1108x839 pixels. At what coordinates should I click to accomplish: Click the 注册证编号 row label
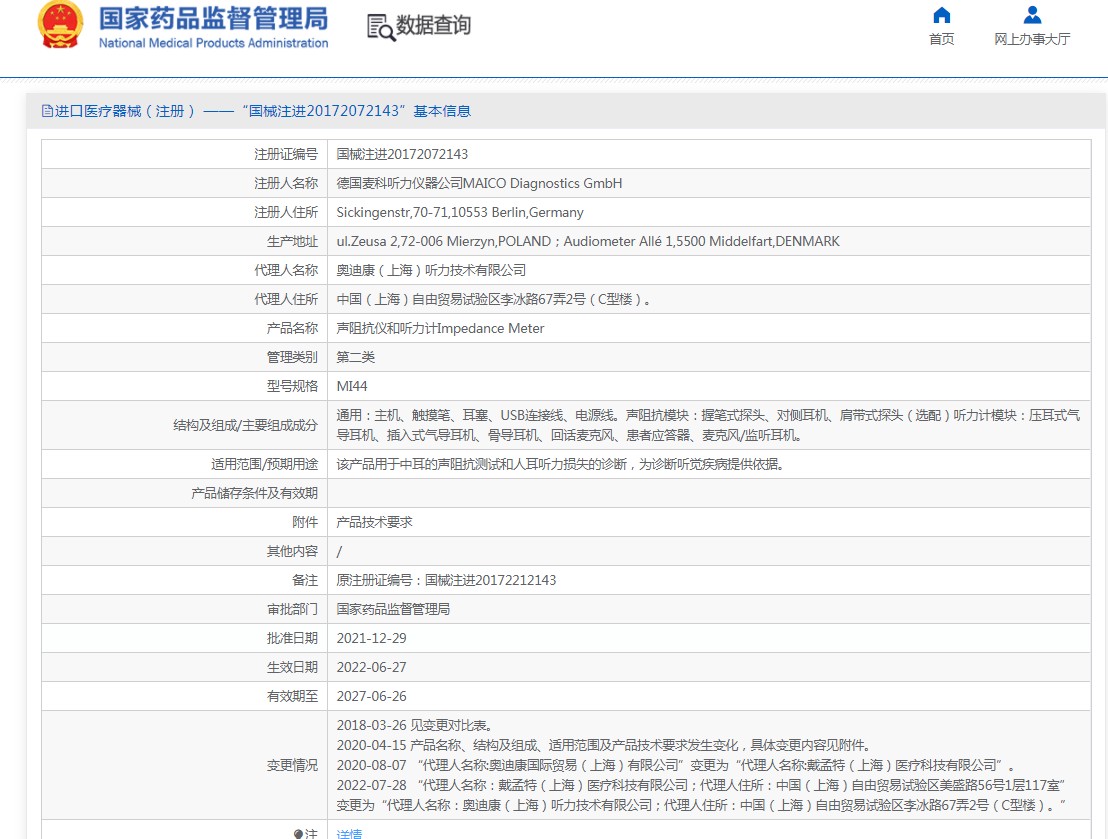286,154
